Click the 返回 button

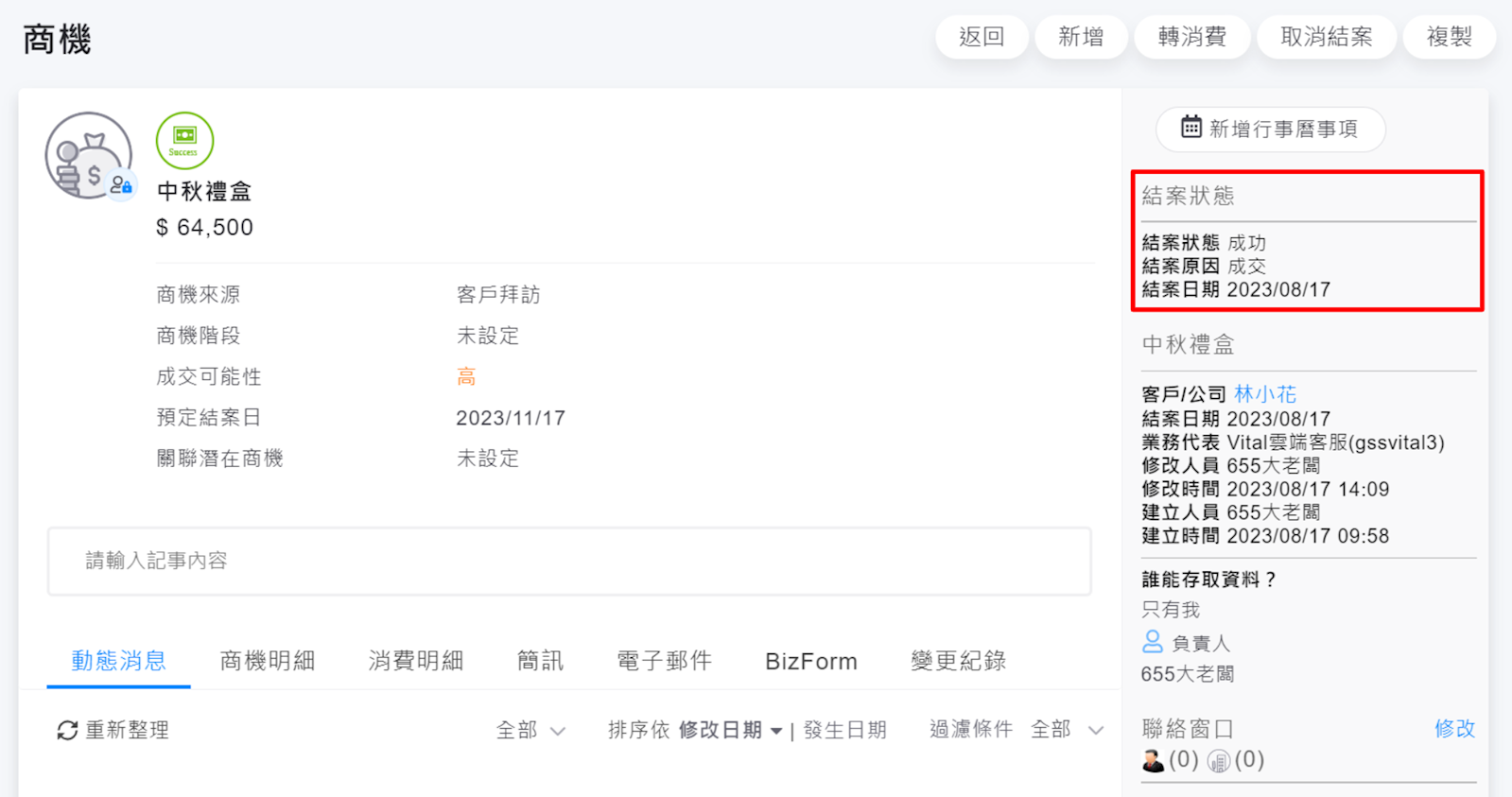click(x=982, y=37)
